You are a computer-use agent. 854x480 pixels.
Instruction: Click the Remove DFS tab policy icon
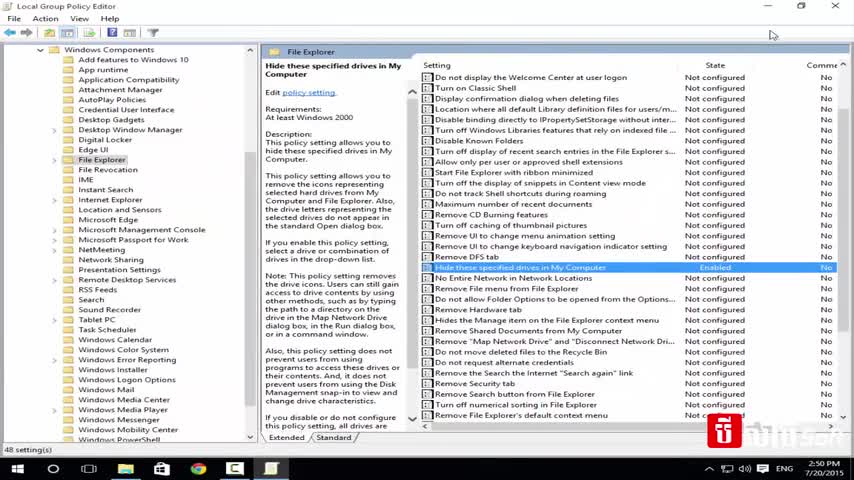[x=428, y=257]
